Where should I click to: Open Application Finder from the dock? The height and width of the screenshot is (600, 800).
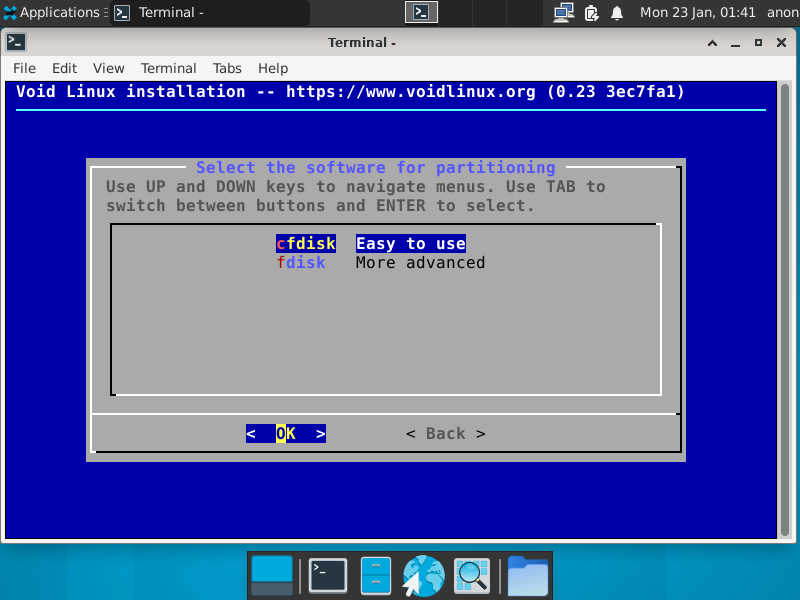click(x=472, y=576)
